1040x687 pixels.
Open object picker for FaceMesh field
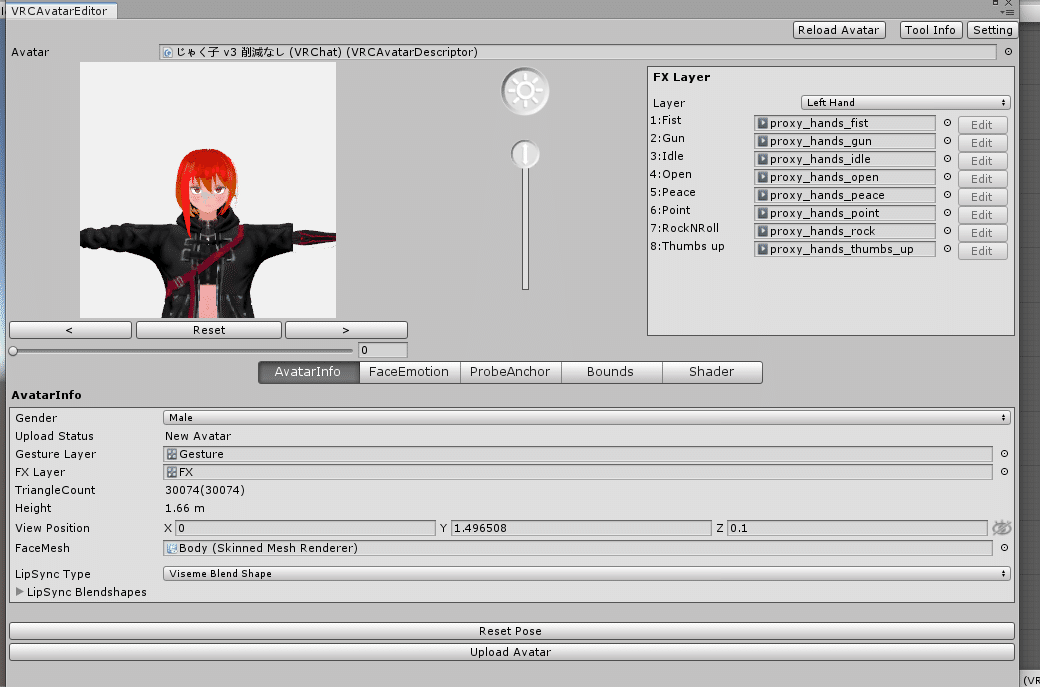click(x=1004, y=548)
